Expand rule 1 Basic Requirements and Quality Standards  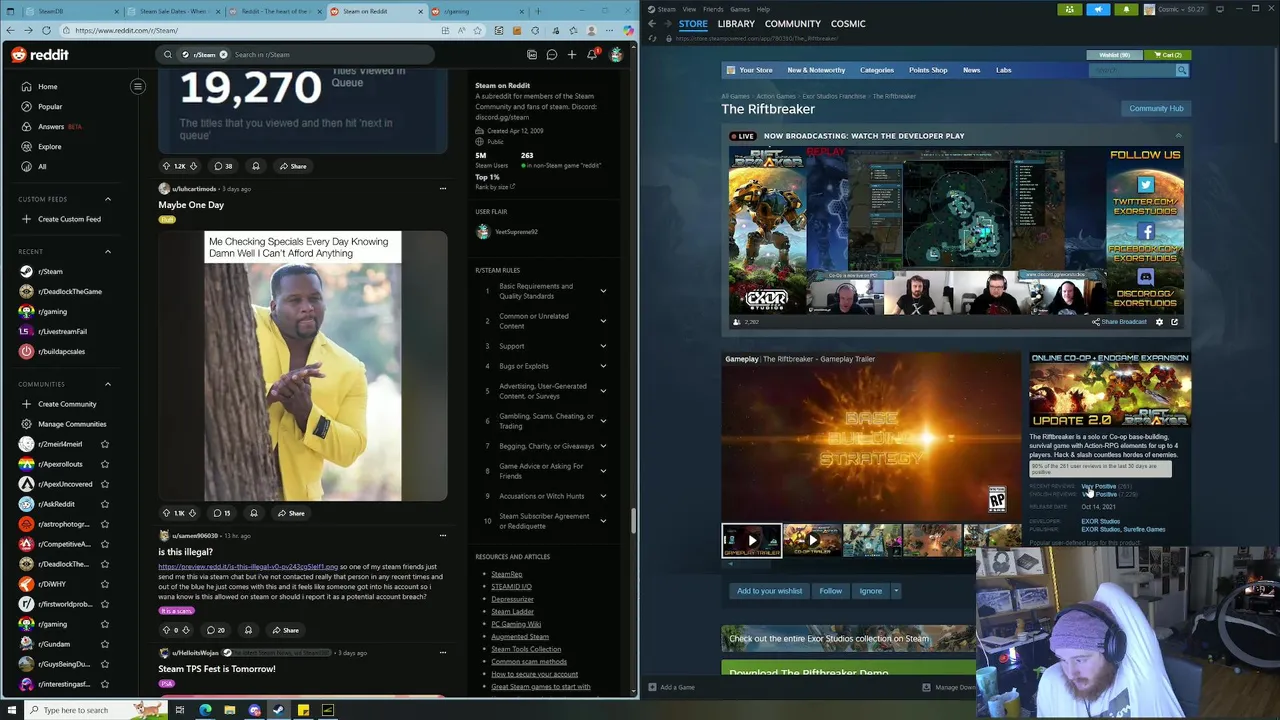pyautogui.click(x=603, y=291)
